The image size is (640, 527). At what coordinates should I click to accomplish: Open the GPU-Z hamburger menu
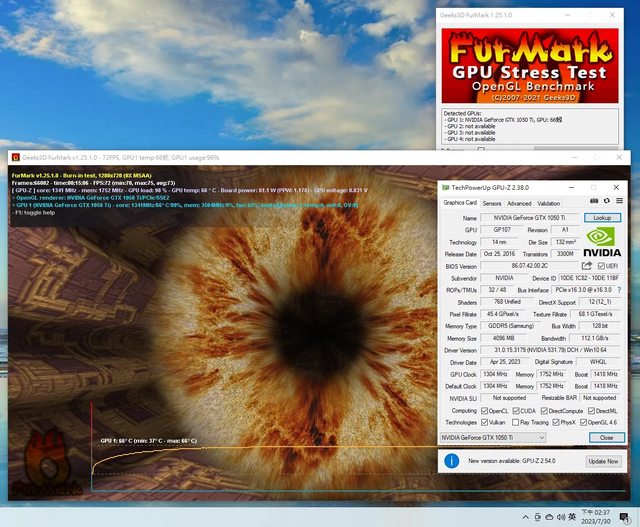coord(619,203)
